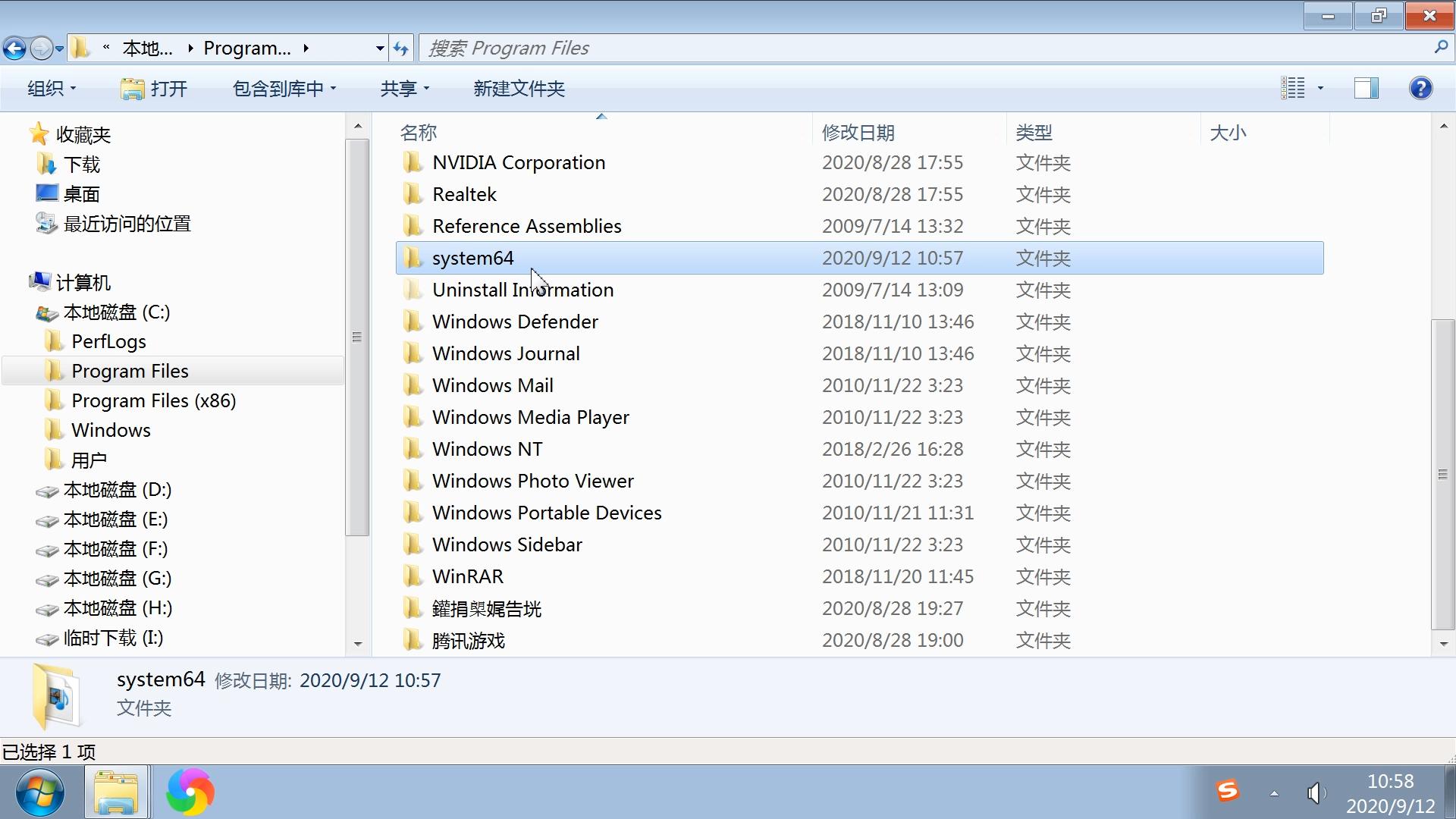The height and width of the screenshot is (819, 1456).
Task: Click the search magnifier icon
Action: (1440, 48)
